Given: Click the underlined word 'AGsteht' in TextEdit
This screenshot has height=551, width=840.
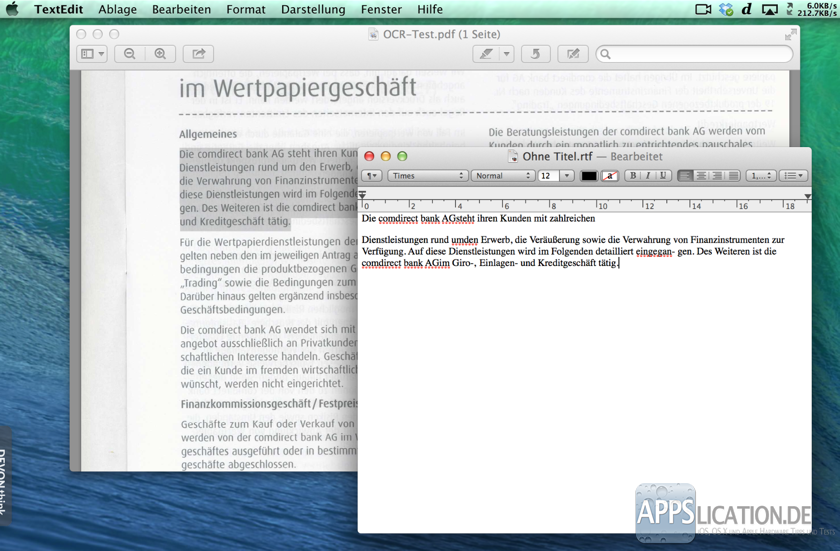Looking at the screenshot, I should click(459, 218).
